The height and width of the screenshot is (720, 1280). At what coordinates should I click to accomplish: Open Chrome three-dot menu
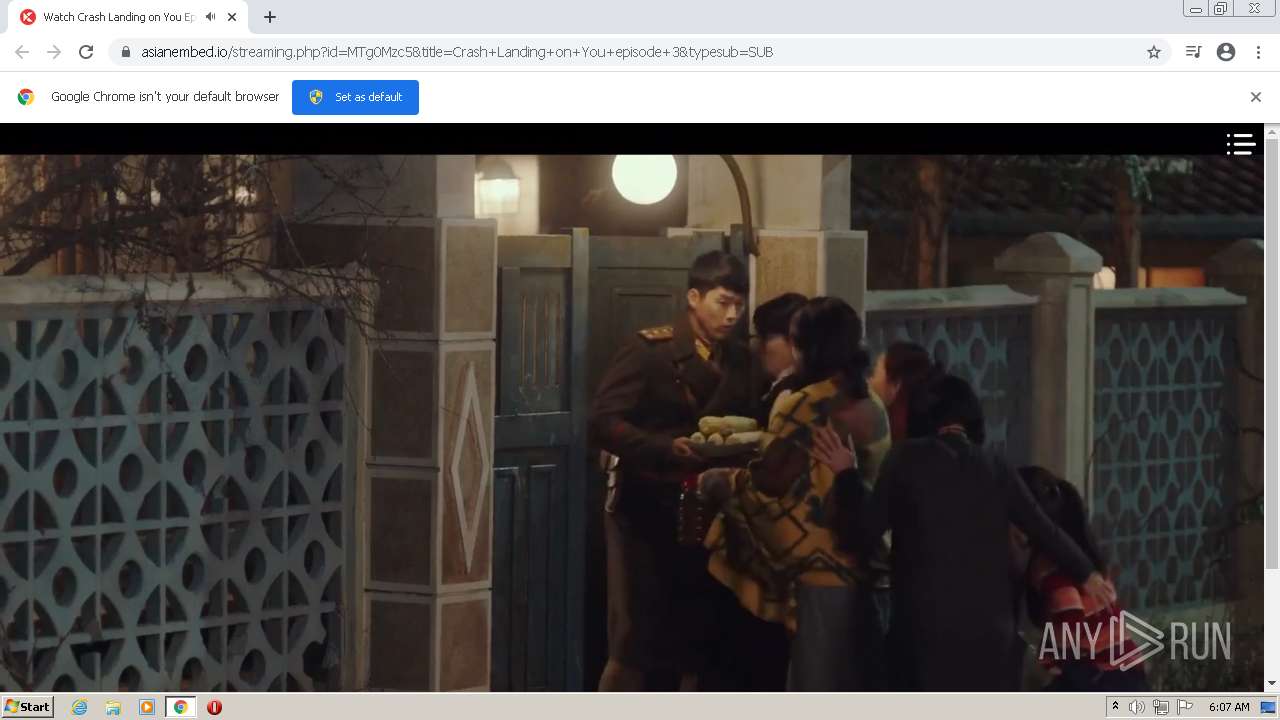[1259, 52]
